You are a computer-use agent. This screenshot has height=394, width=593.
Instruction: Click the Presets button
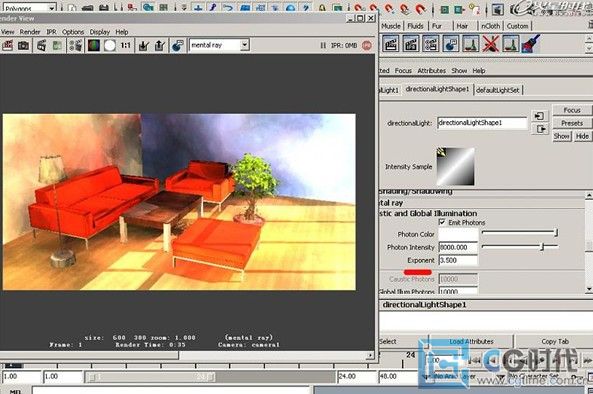[572, 123]
